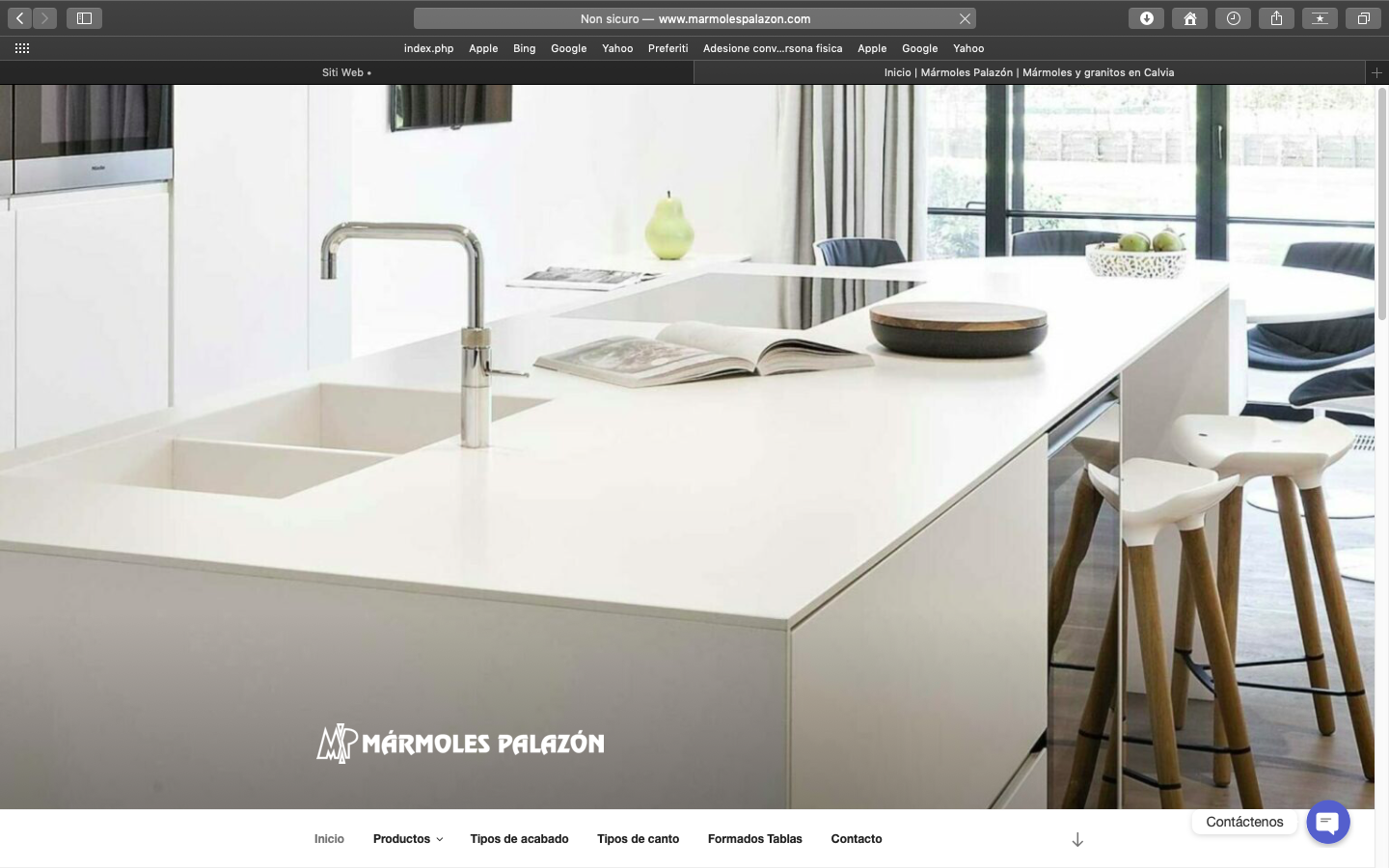Image resolution: width=1389 pixels, height=868 pixels.
Task: Show the Safari sidebar
Action: (x=84, y=18)
